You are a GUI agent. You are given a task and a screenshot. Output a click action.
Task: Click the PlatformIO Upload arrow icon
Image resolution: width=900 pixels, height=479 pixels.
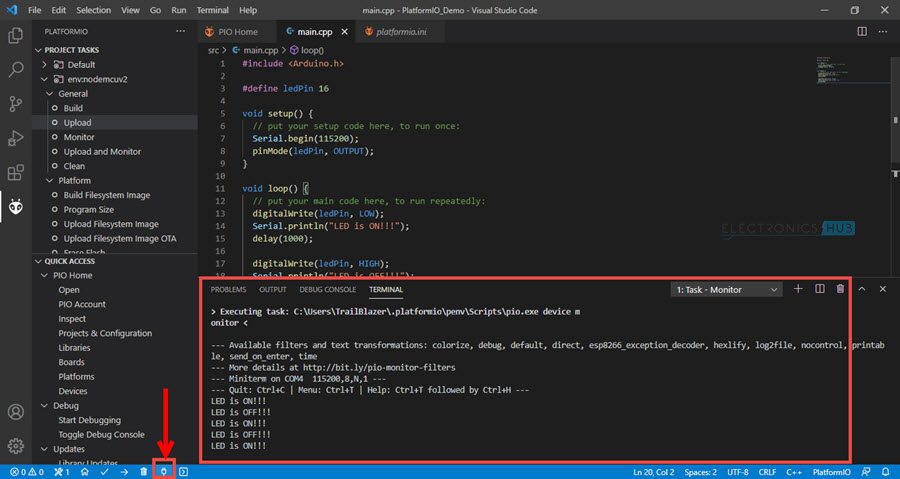(x=124, y=472)
